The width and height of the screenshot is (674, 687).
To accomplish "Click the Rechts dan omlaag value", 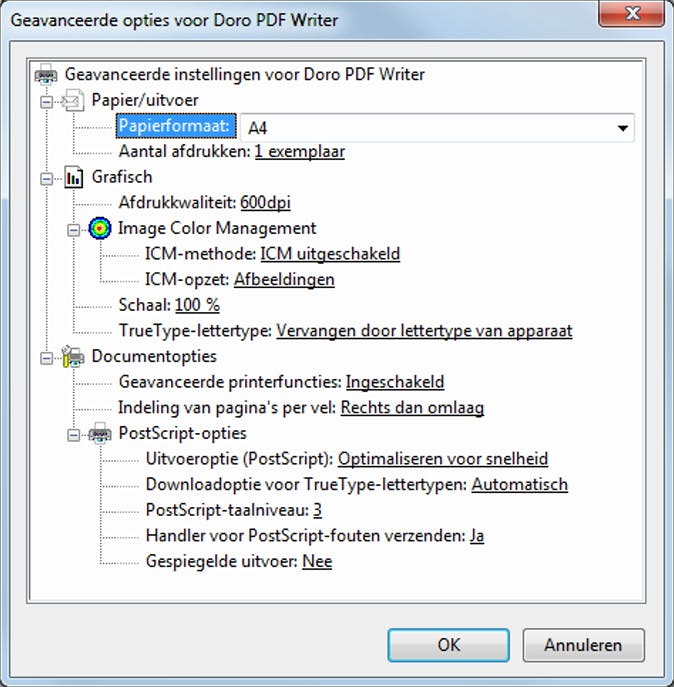I will 412,407.
